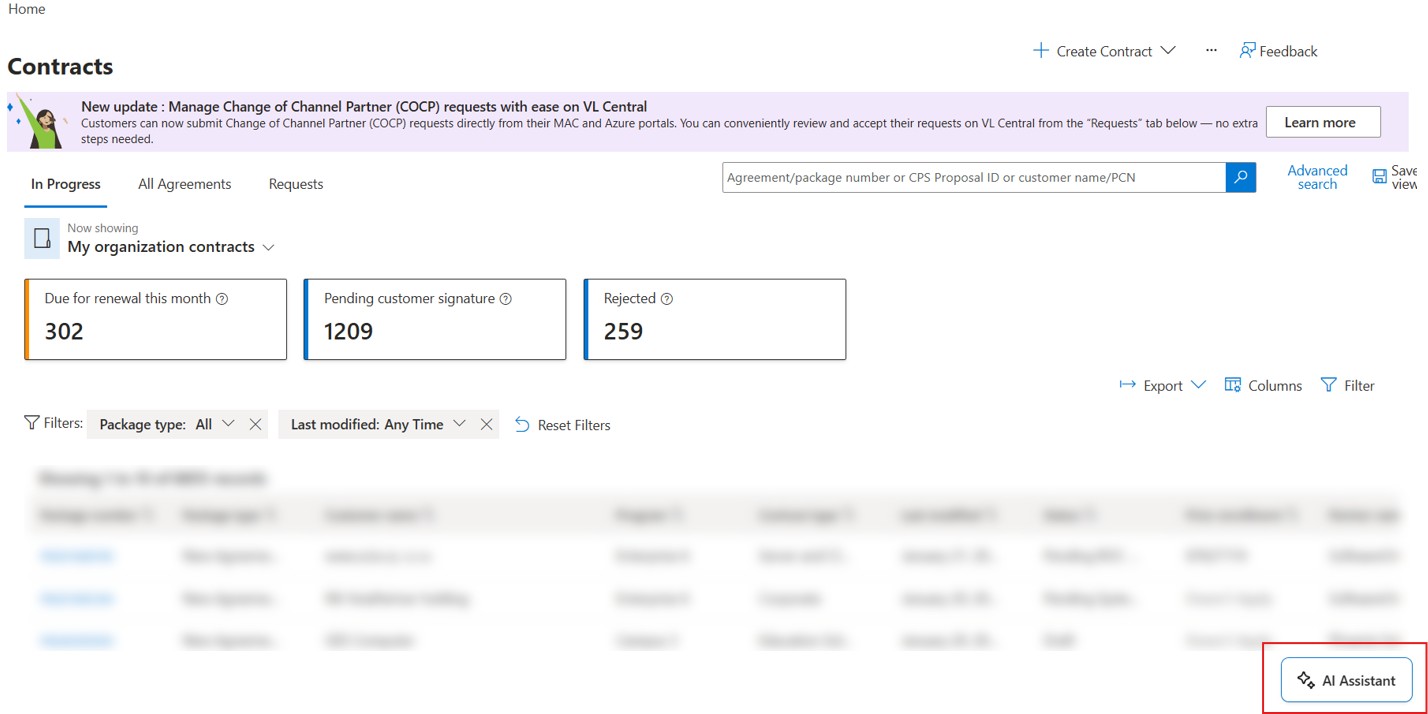
Task: Click Reset Filters
Action: pyautogui.click(x=562, y=425)
